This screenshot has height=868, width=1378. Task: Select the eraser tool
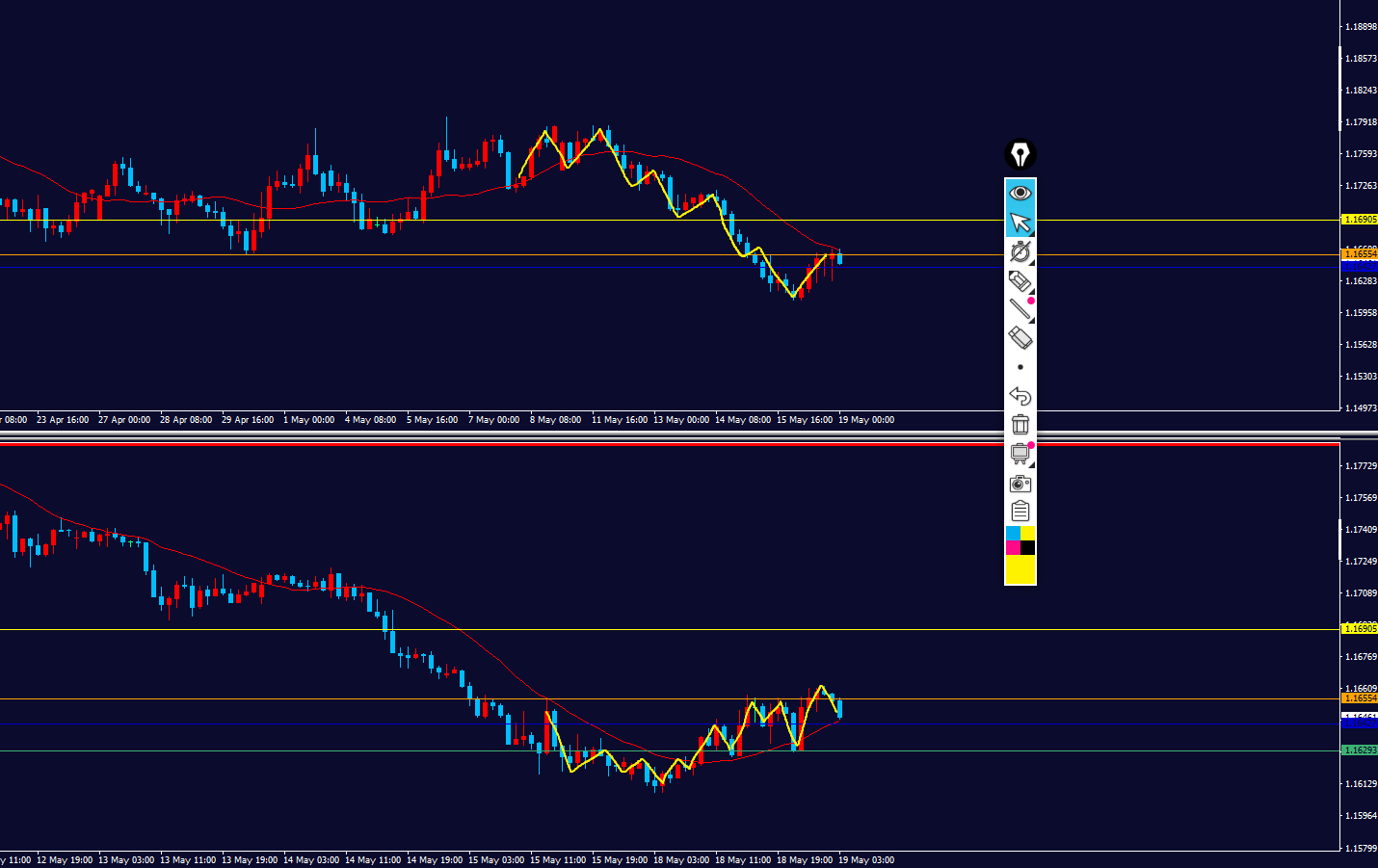click(1020, 338)
